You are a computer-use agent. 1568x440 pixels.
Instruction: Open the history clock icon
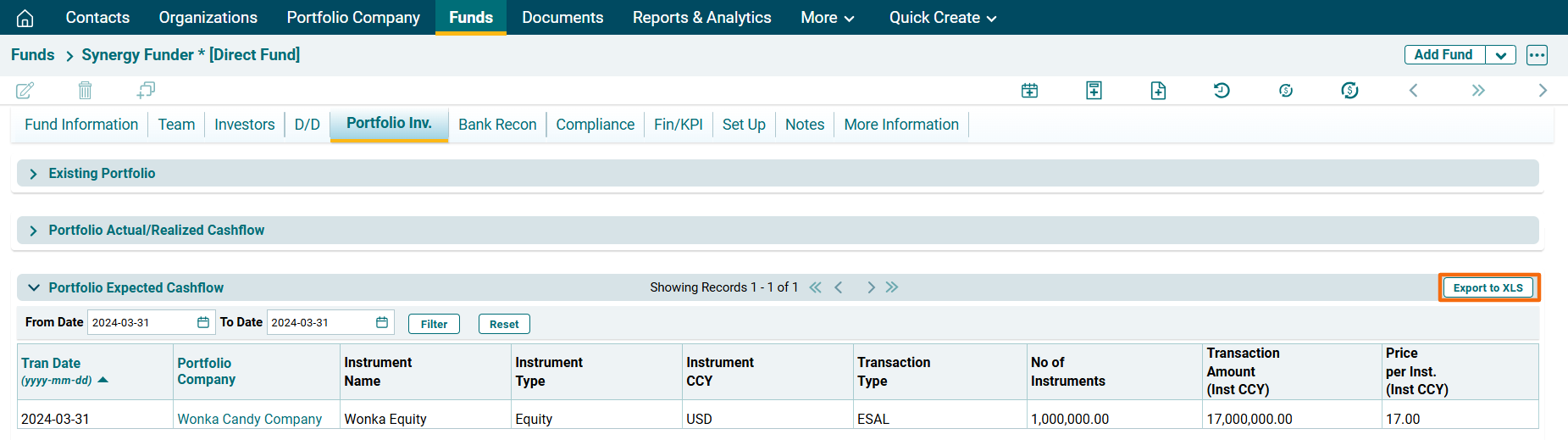point(1222,91)
